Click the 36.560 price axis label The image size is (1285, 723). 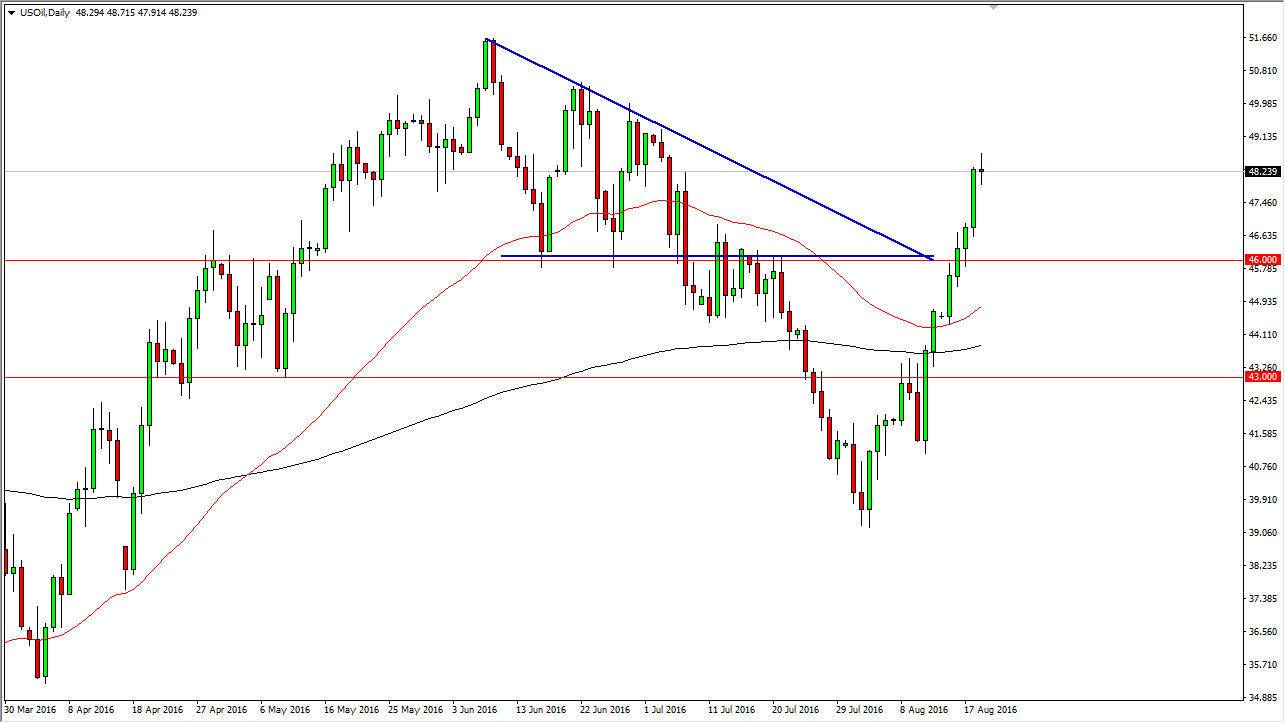(x=1263, y=632)
